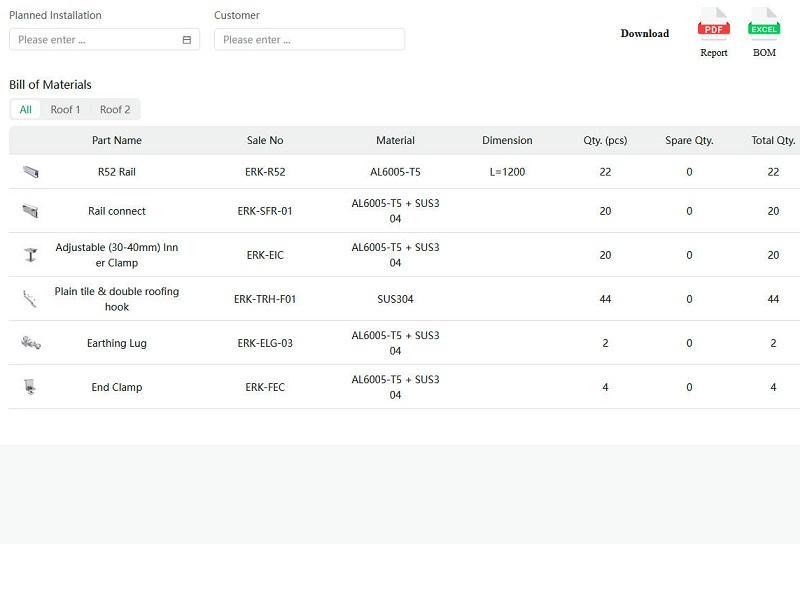800x600 pixels.
Task: Click the R52 Rail part thumbnail
Action: 31,172
